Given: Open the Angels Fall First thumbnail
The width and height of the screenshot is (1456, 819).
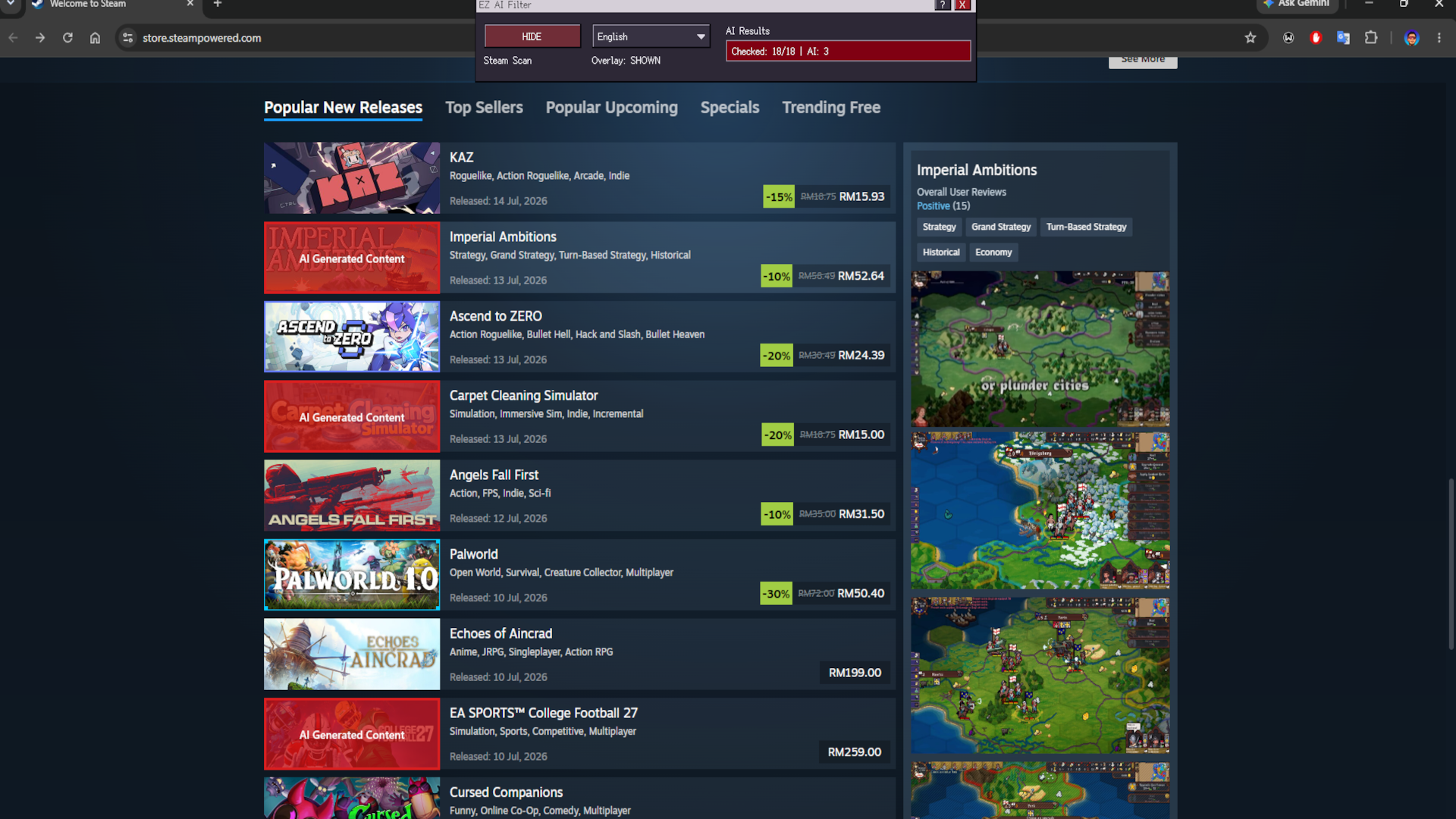Looking at the screenshot, I should coord(352,495).
